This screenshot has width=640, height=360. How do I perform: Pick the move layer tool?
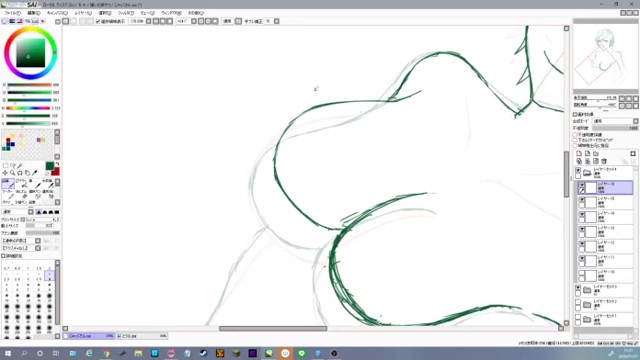5,173
